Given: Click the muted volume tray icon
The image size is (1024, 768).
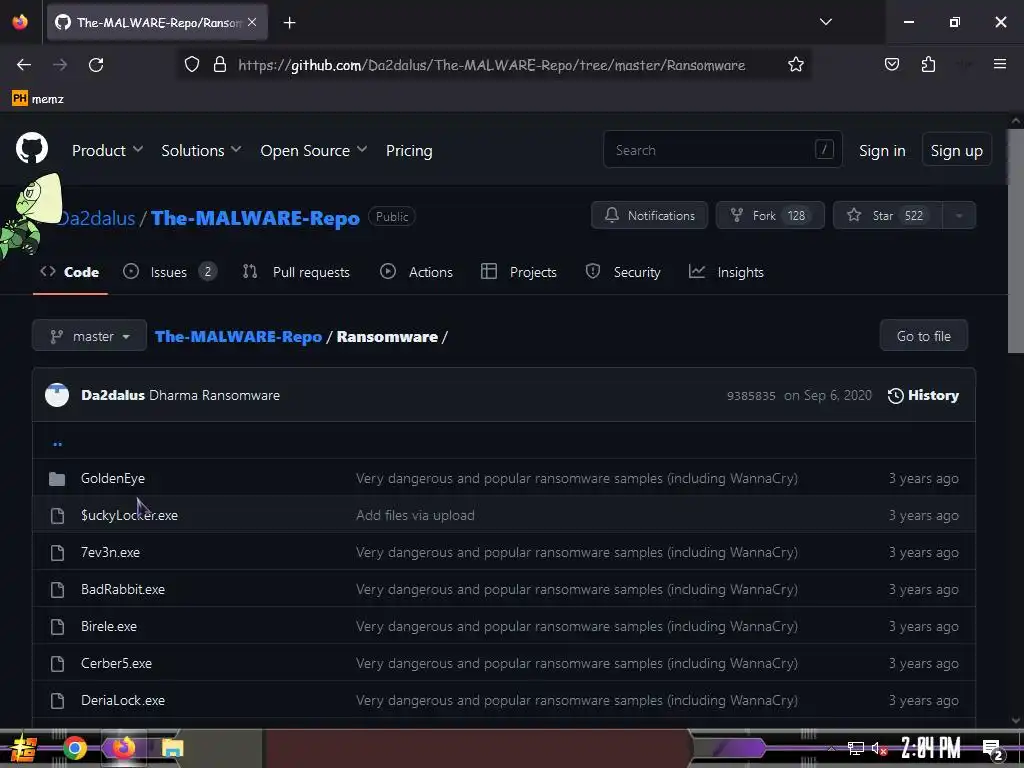Looking at the screenshot, I should pyautogui.click(x=879, y=749).
